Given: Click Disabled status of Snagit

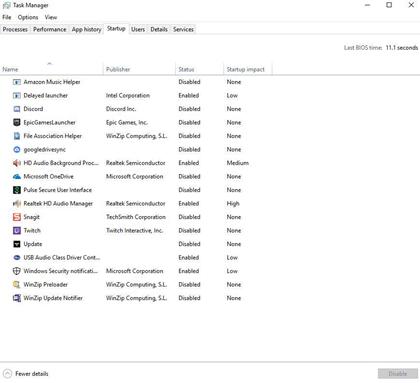Looking at the screenshot, I should [189, 217].
